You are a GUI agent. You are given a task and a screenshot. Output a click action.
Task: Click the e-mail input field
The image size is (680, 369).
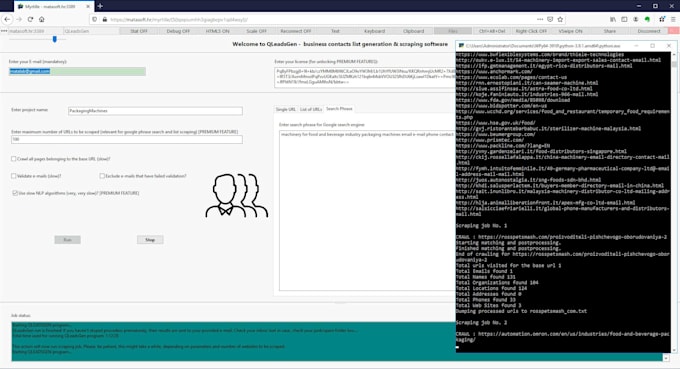77,72
